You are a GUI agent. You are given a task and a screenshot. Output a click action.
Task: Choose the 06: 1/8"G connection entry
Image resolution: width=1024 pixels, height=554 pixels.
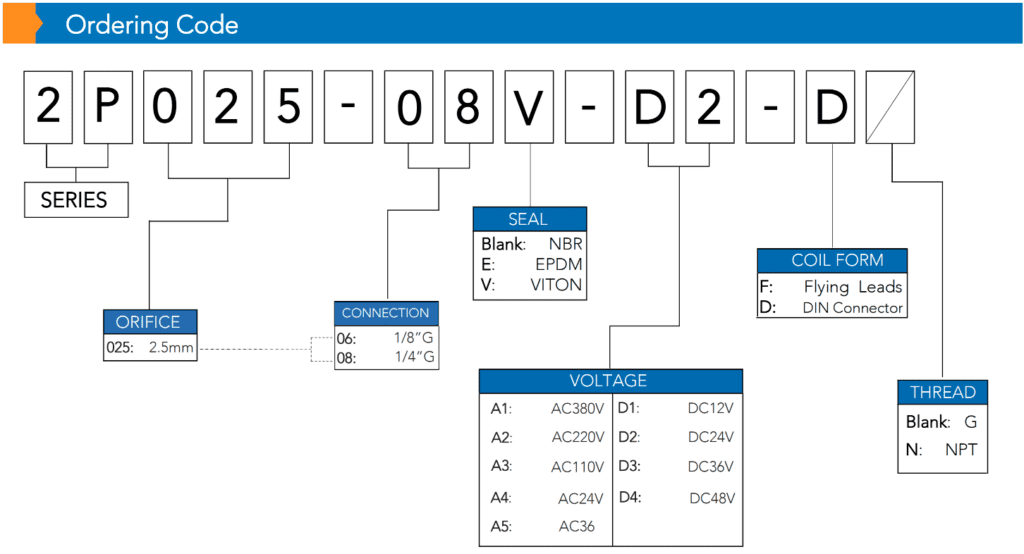pos(386,338)
